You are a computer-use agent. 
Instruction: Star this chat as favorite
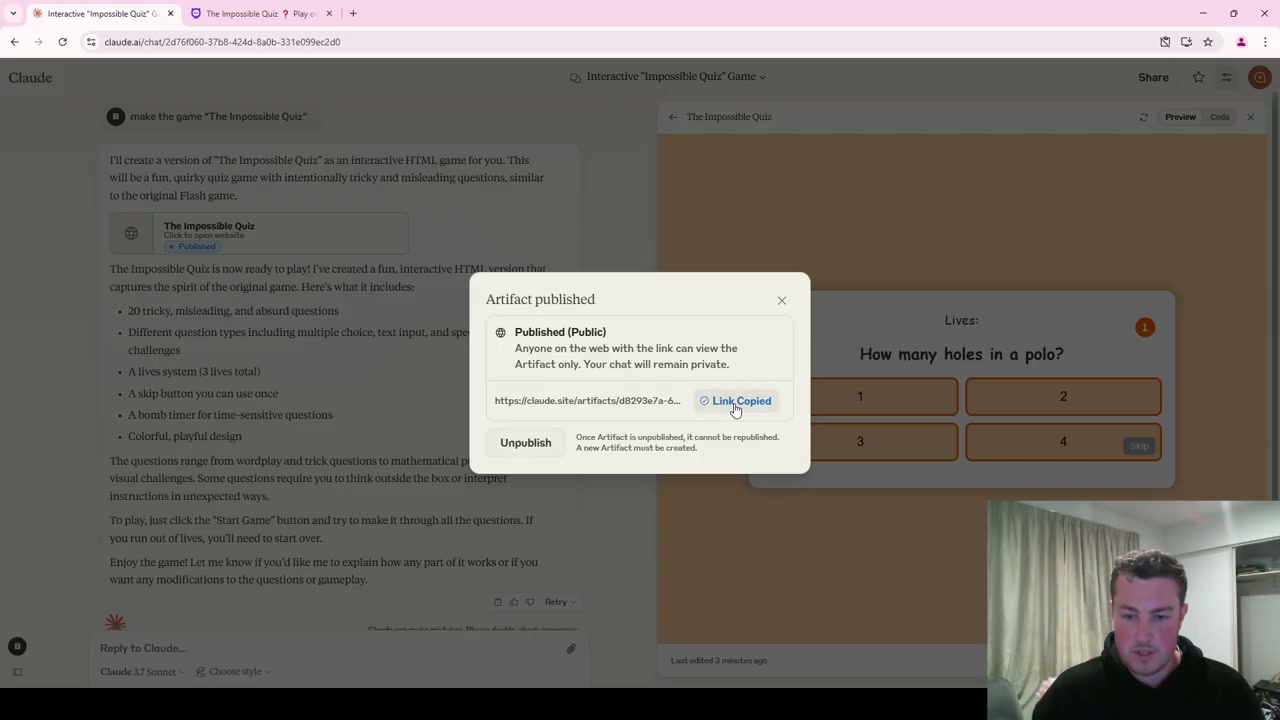click(x=1198, y=77)
